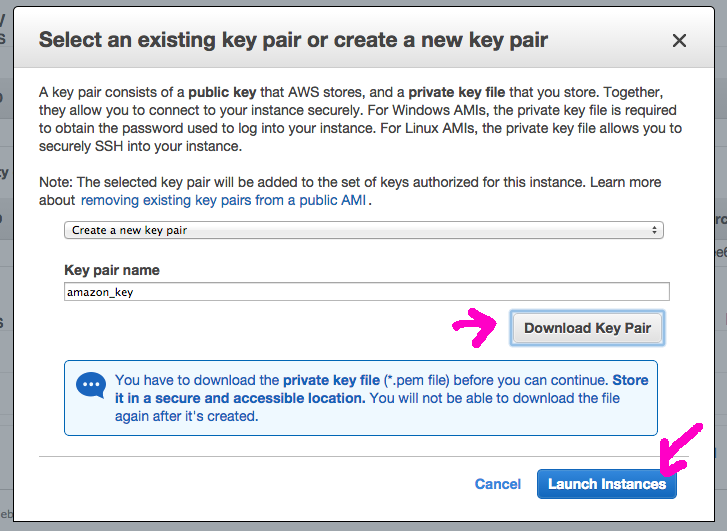Click bold 'private key file' inside blue info box
727x531 pixels.
(331, 380)
